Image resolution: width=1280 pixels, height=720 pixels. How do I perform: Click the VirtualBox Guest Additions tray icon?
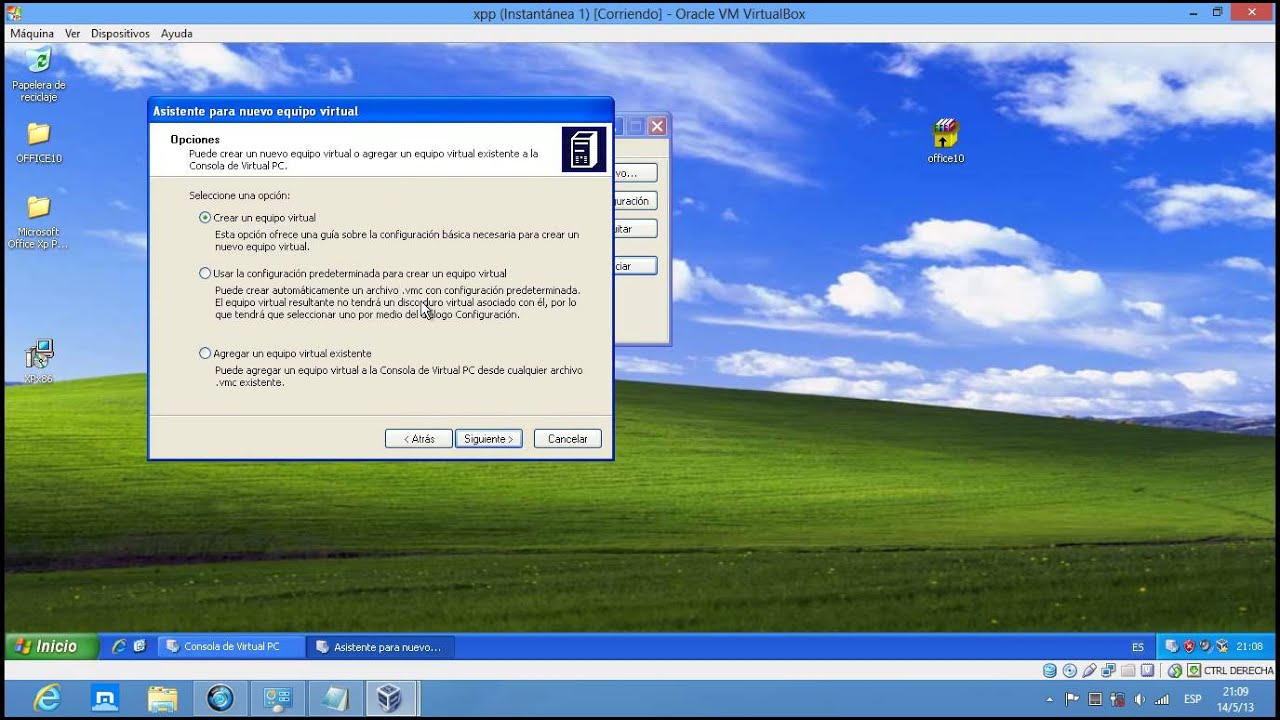coord(1221,647)
